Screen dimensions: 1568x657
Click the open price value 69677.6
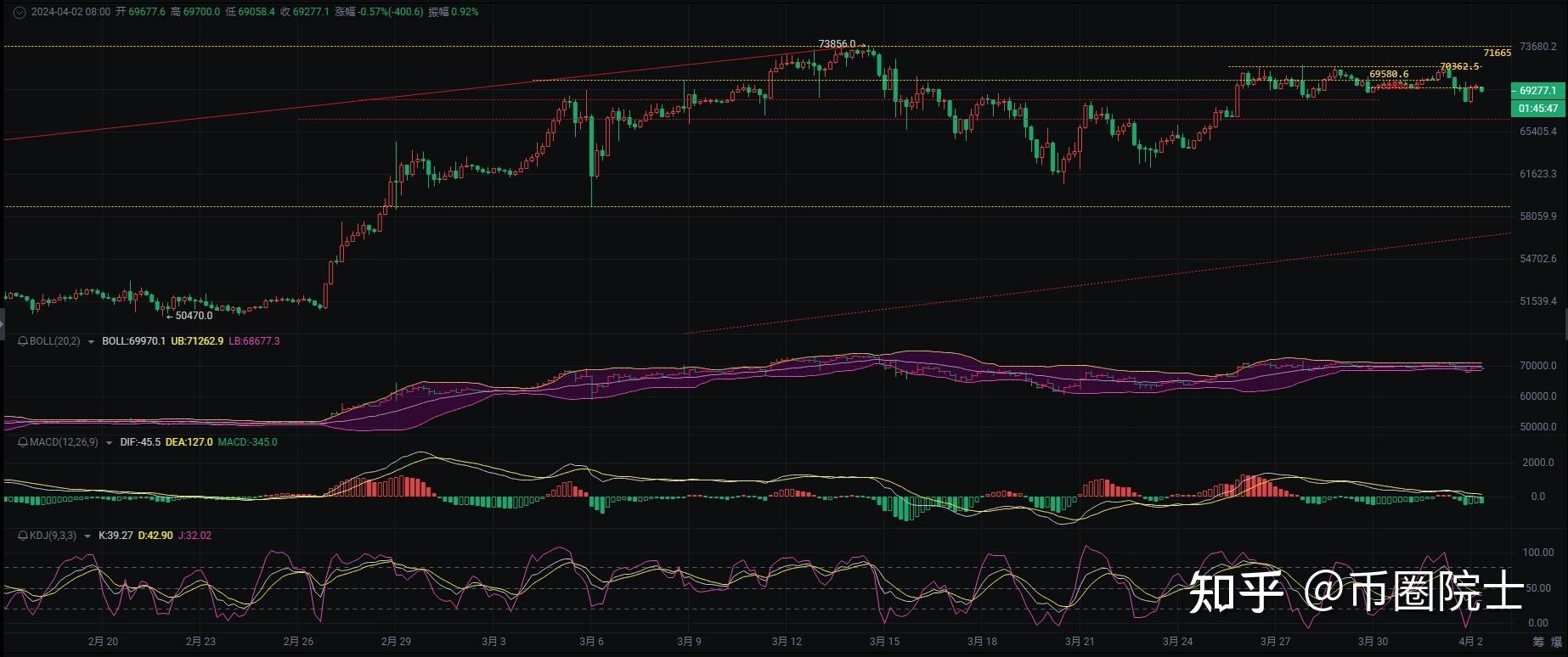pyautogui.click(x=149, y=12)
